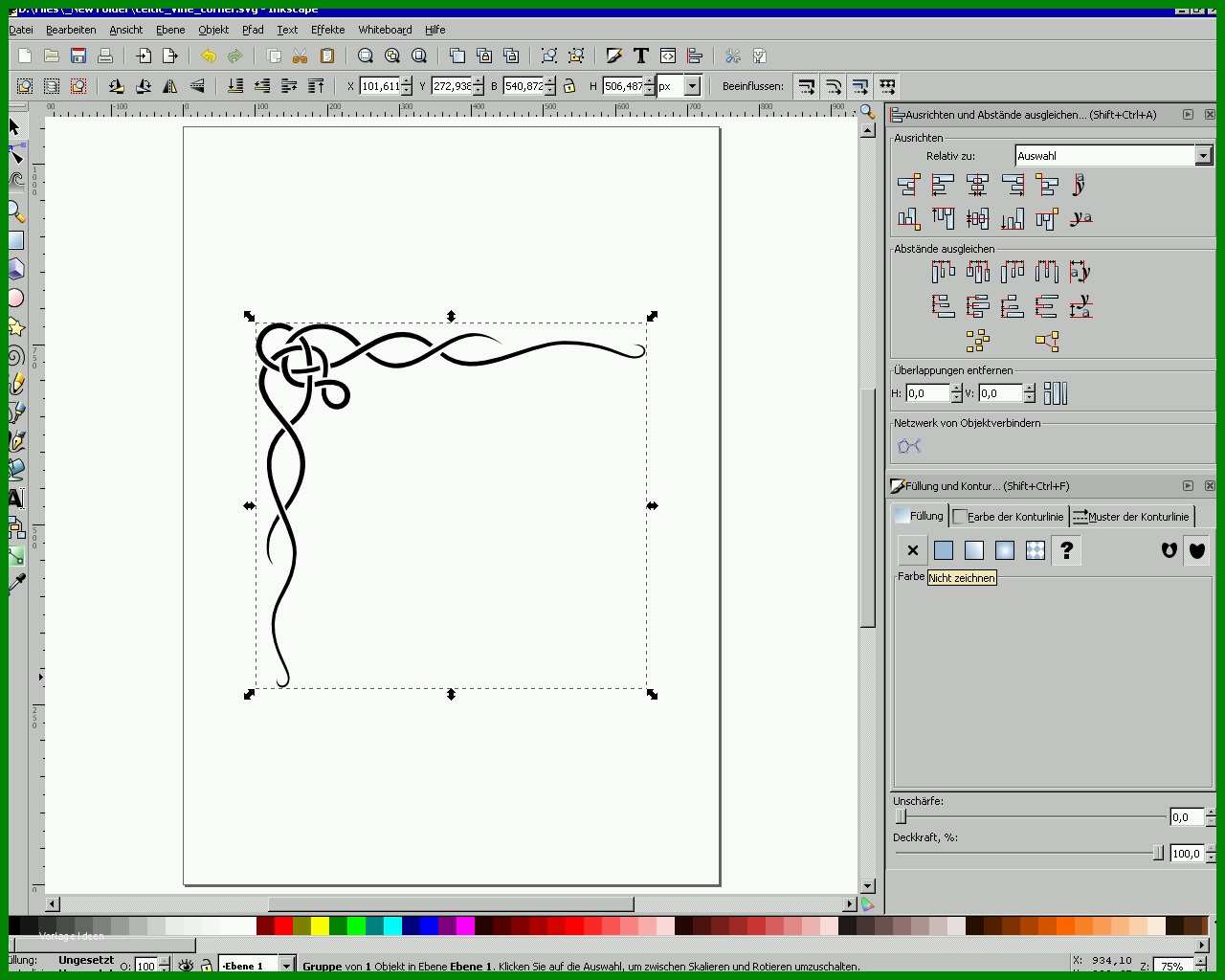The height and width of the screenshot is (980, 1225).
Task: Click the Paste clipboard icon
Action: coord(327,56)
